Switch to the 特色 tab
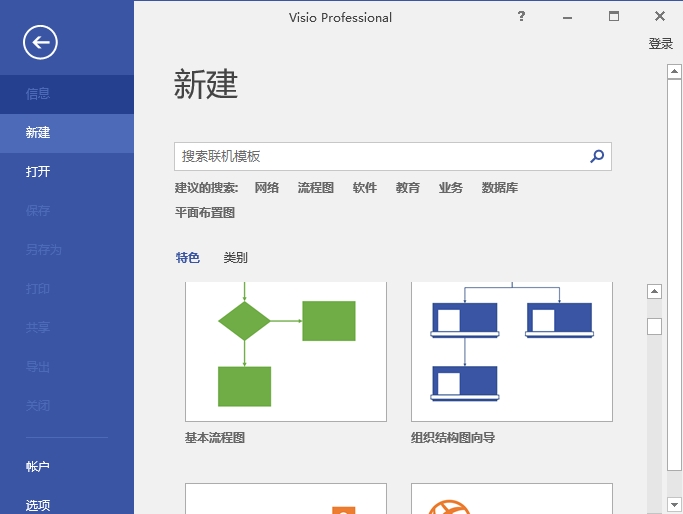The width and height of the screenshot is (683, 514). tap(188, 257)
